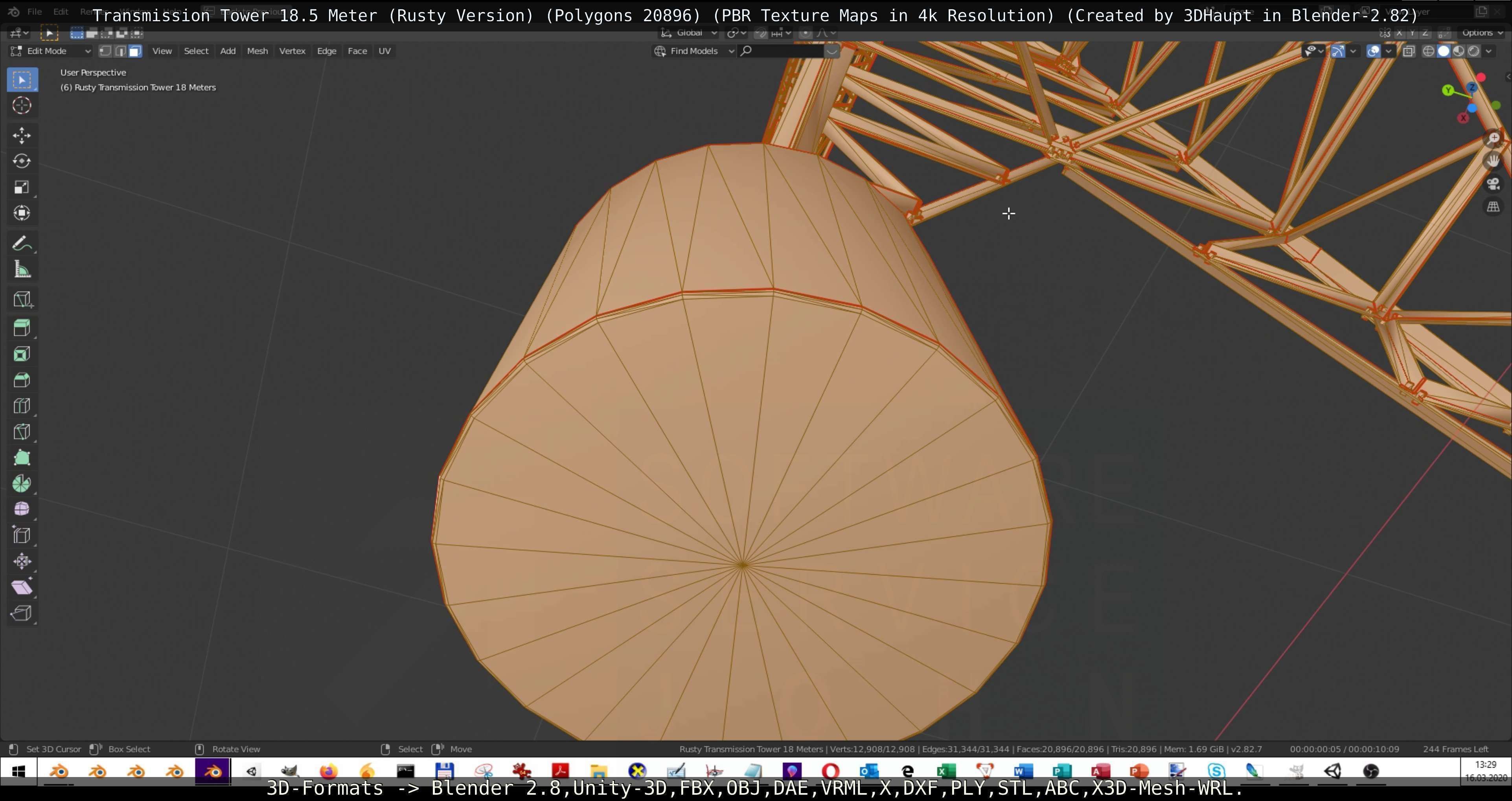Select the Select Box tool
This screenshot has height=801, width=1512.
[22, 80]
